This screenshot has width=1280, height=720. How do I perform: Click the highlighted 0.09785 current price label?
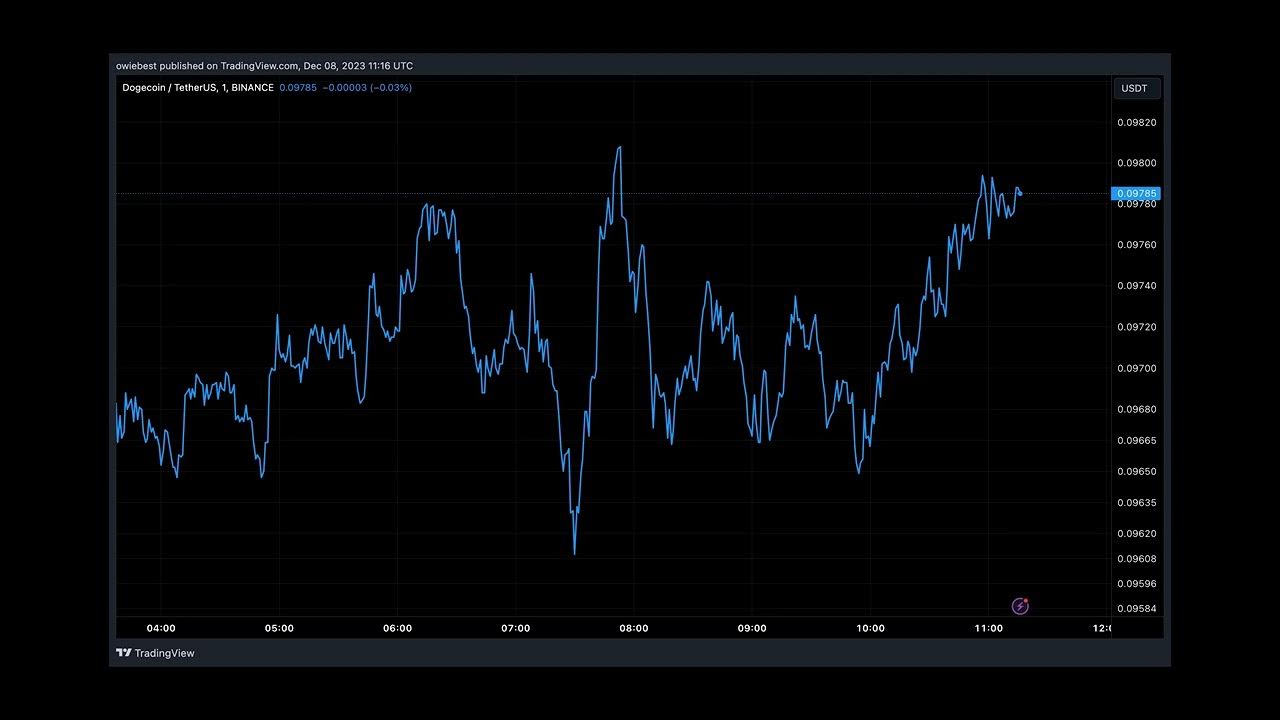pyautogui.click(x=1136, y=193)
